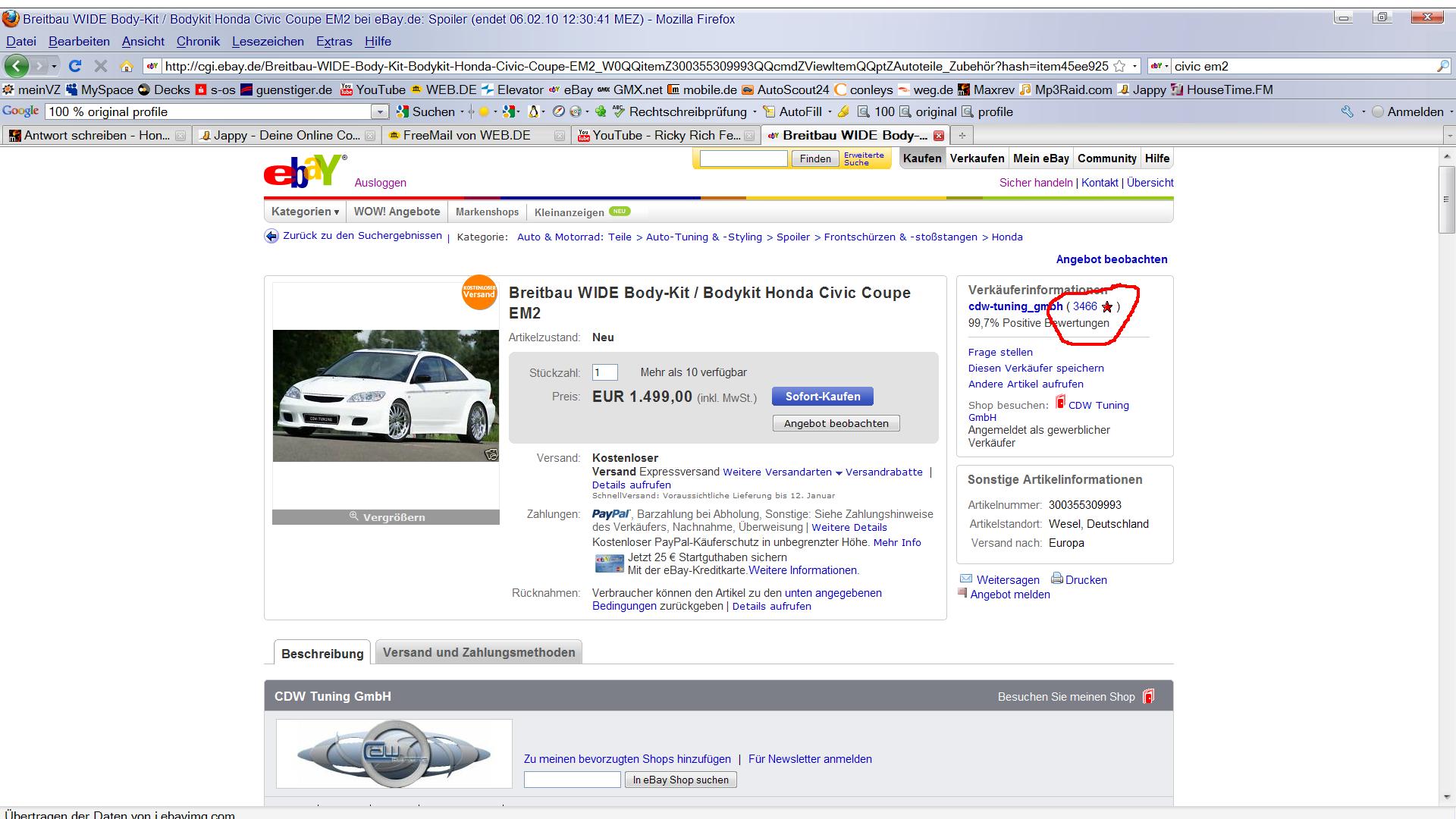Click the green clover icon in Google toolbar
The height and width of the screenshot is (819, 1456).
tap(601, 111)
